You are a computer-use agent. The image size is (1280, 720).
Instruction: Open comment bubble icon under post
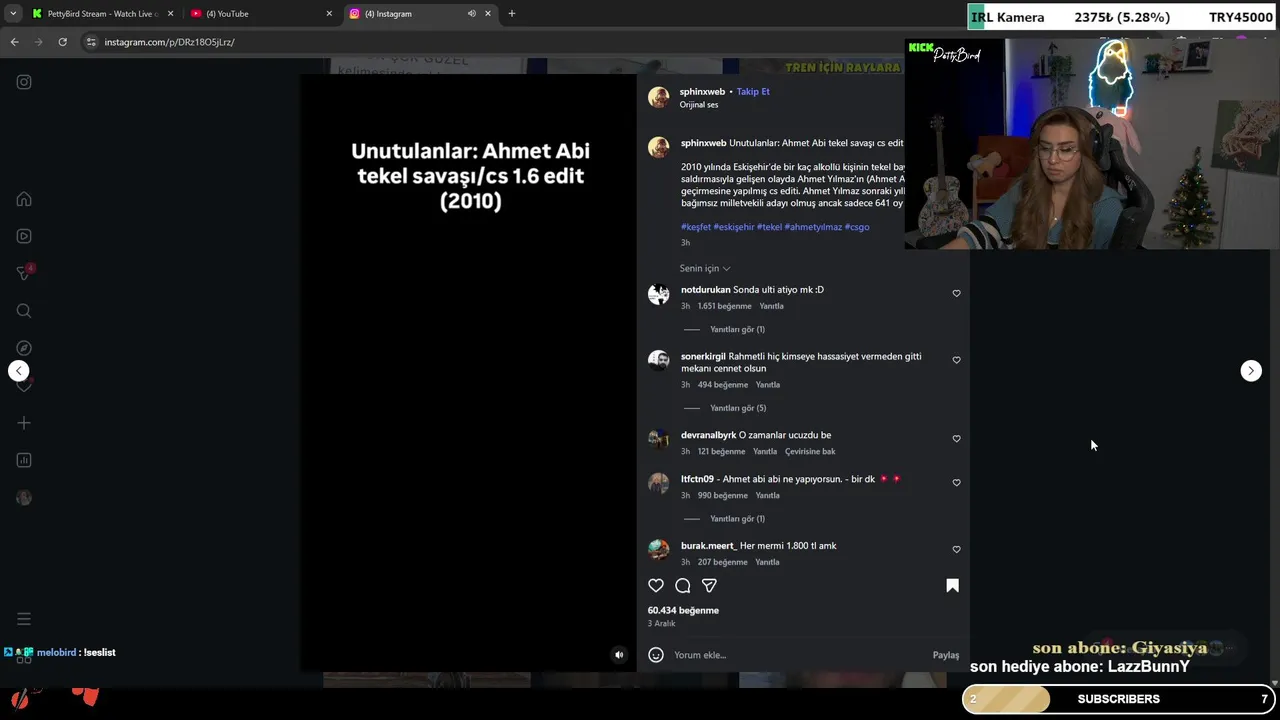[x=683, y=585]
